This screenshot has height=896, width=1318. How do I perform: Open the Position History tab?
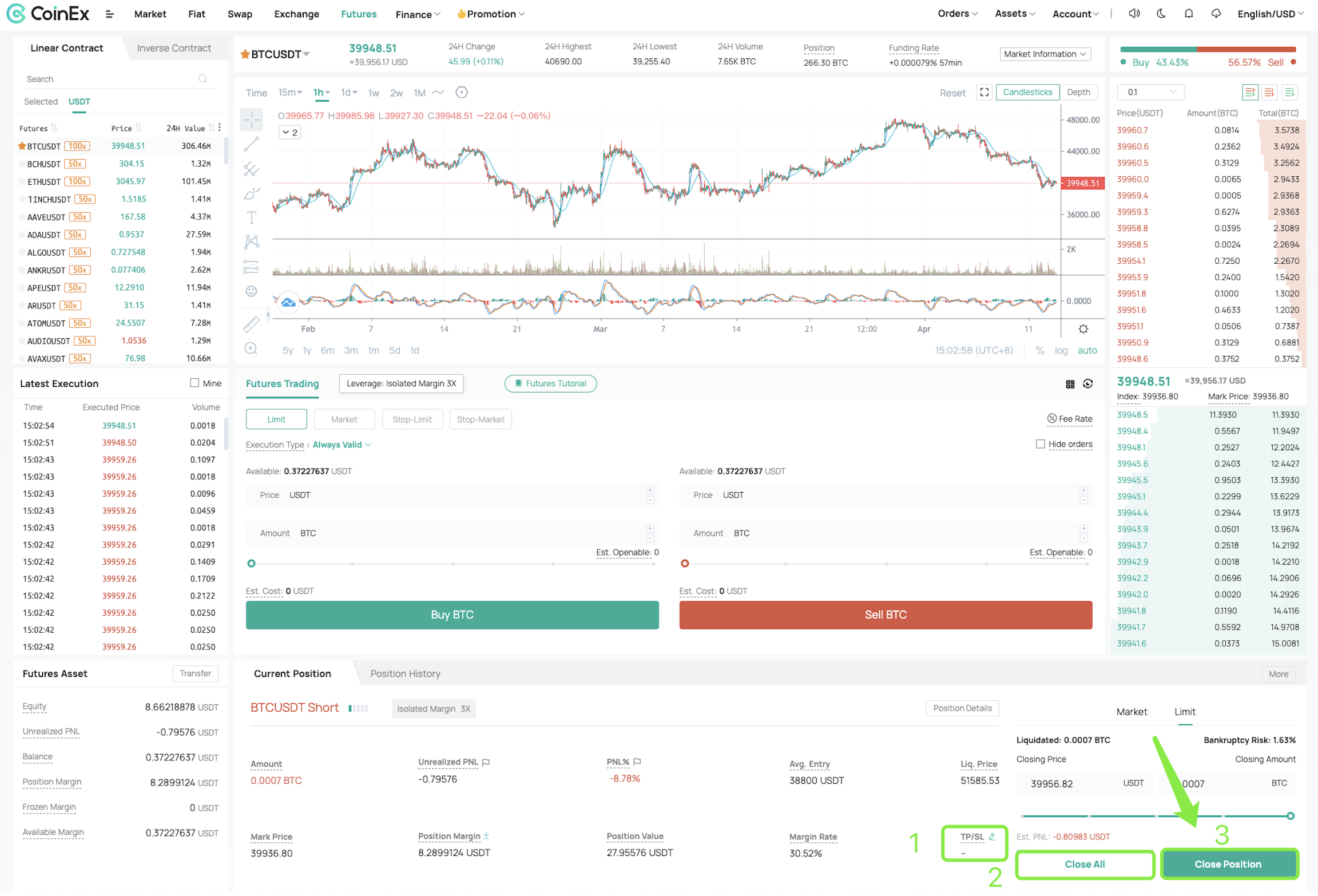pos(405,674)
